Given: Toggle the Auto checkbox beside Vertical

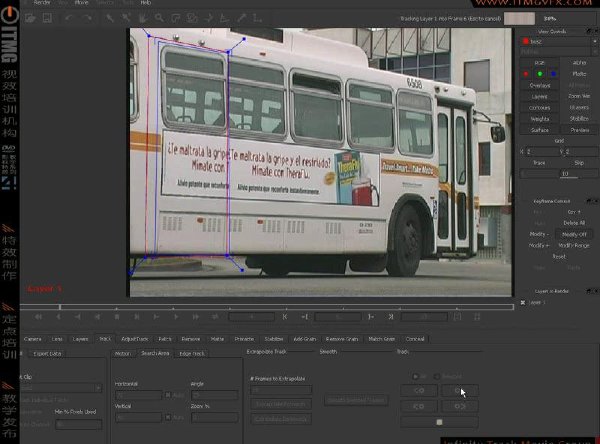Looking at the screenshot, I should (168, 417).
